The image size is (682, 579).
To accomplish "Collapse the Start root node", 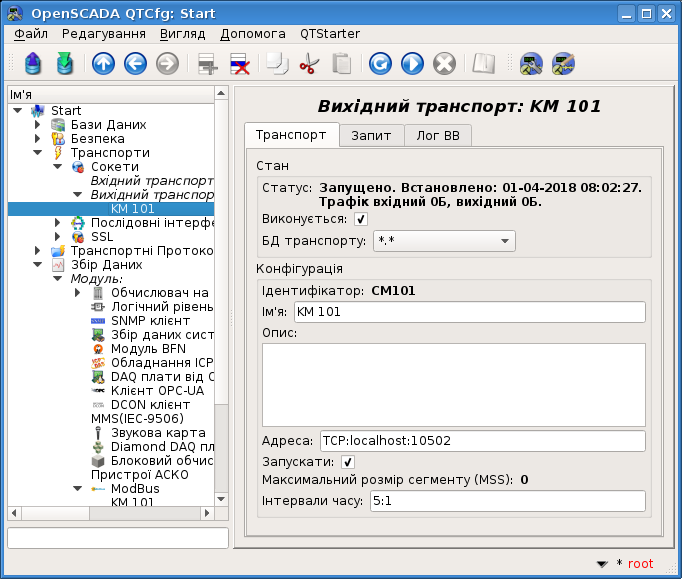I will pyautogui.click(x=18, y=110).
